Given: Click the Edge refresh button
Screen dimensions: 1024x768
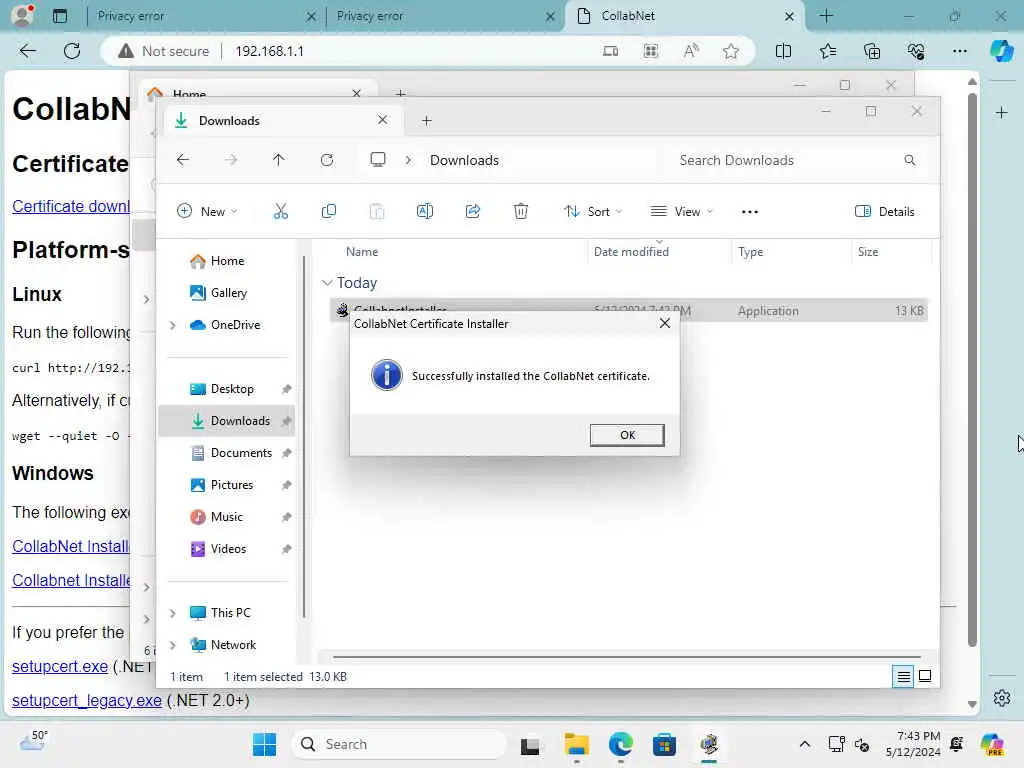Looking at the screenshot, I should point(72,51).
